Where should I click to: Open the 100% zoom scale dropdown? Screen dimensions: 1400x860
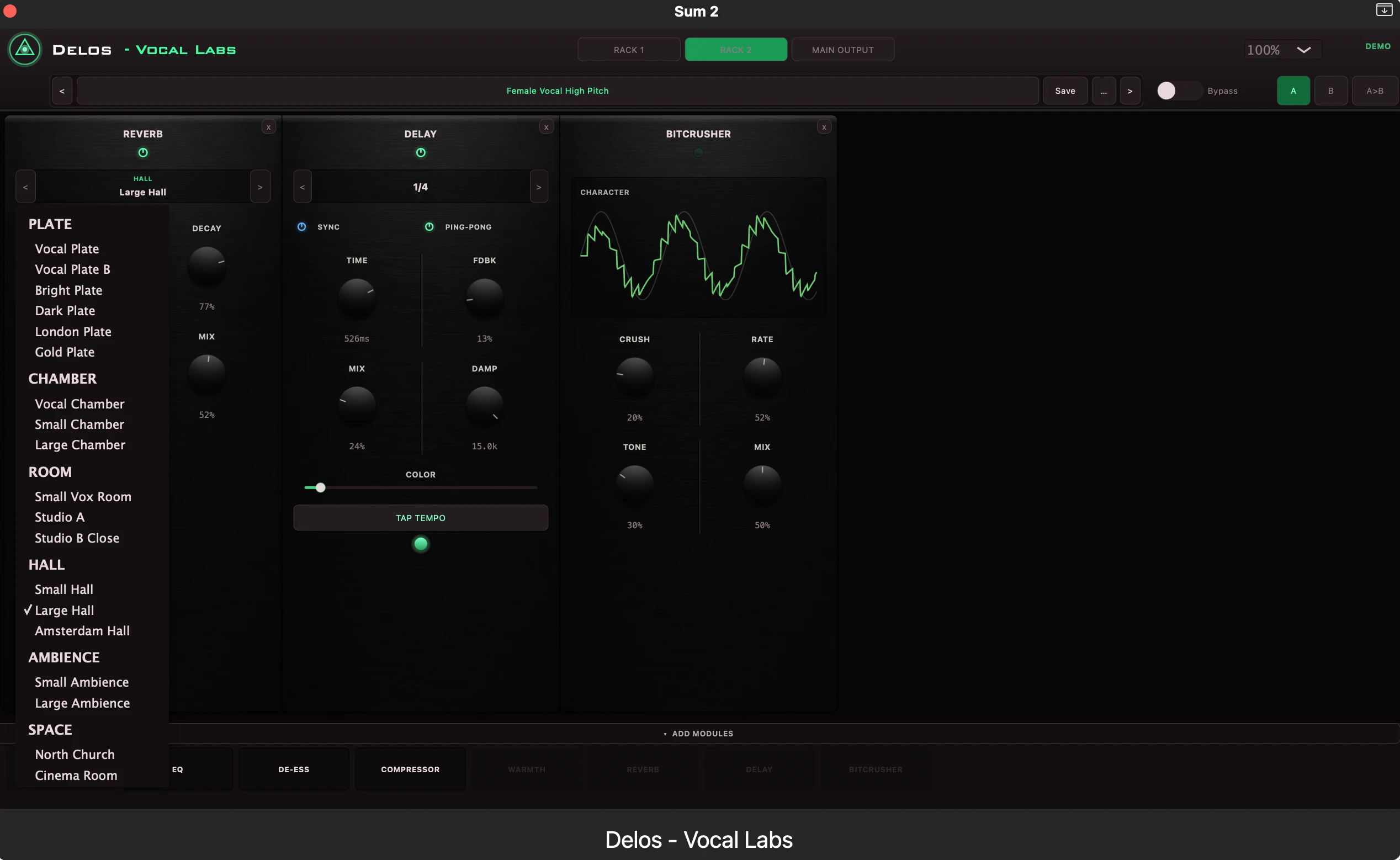1282,50
